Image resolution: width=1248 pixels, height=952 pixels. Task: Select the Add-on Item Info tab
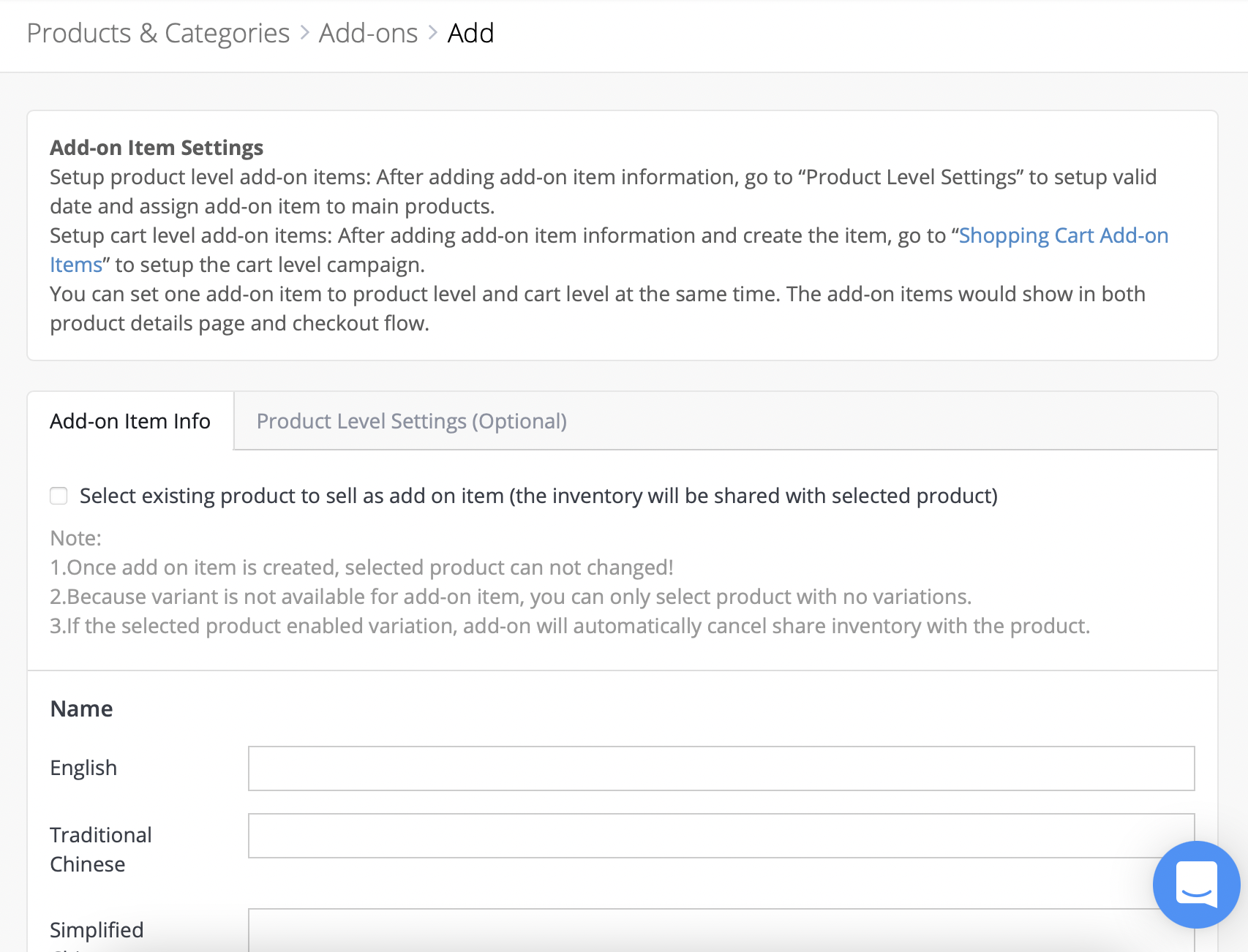click(130, 421)
